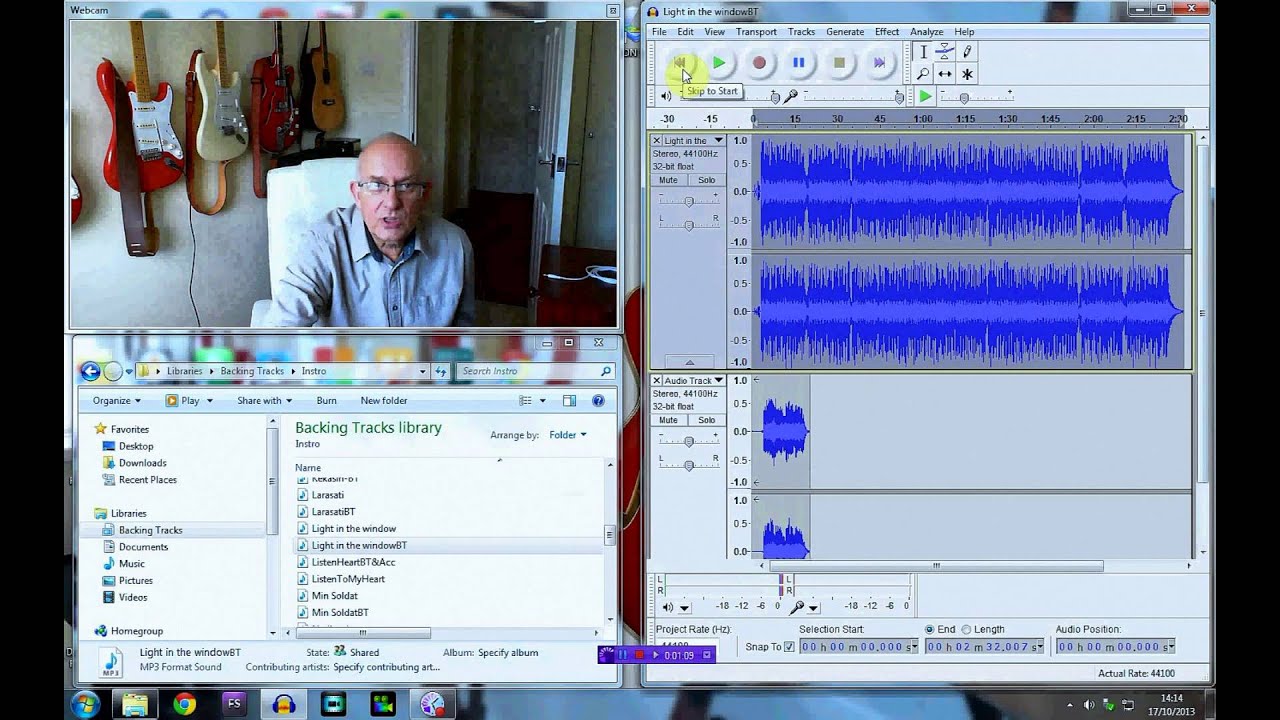1280x720 pixels.
Task: Mute the 'Audio Track' track
Action: pos(668,420)
